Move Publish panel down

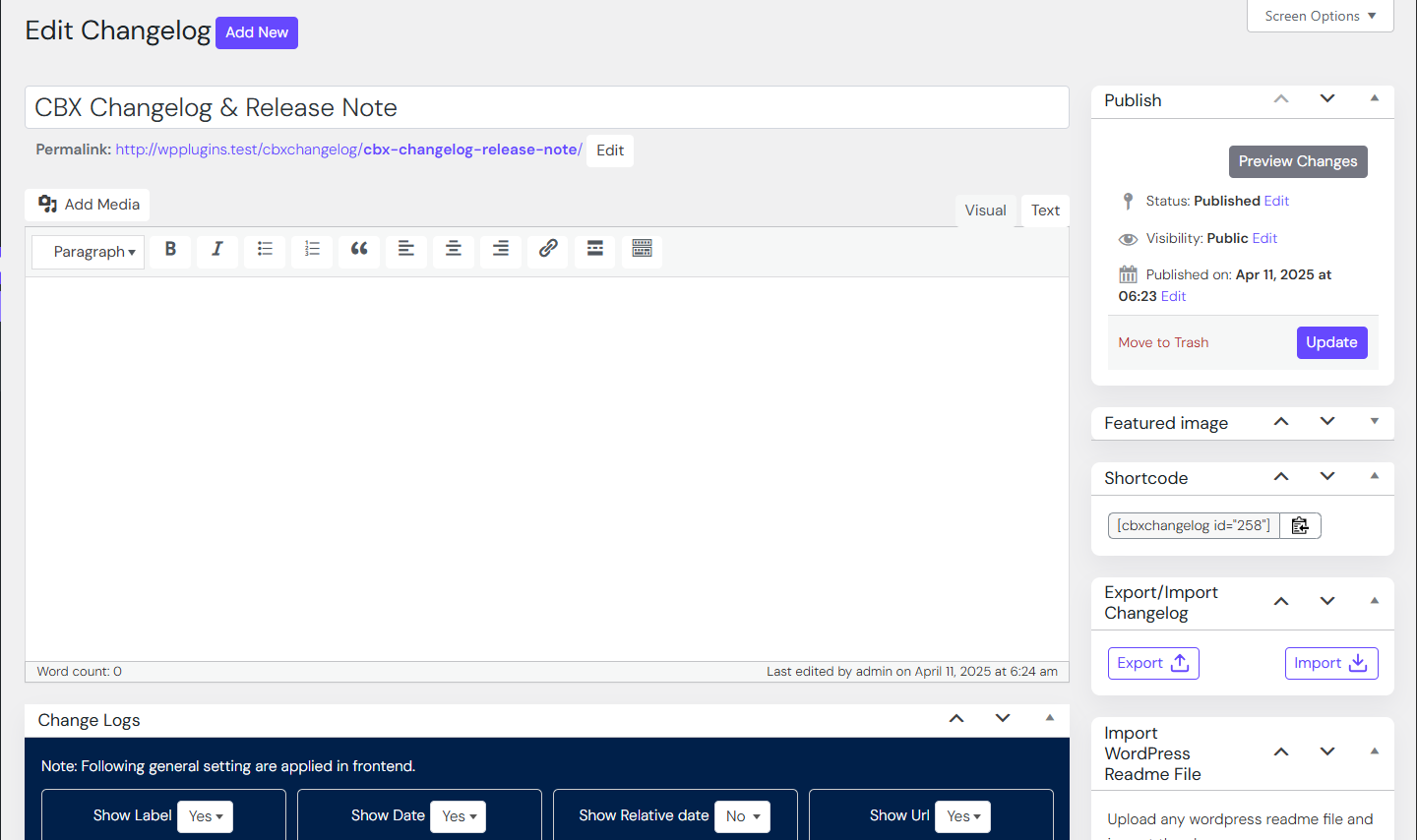1327,99
